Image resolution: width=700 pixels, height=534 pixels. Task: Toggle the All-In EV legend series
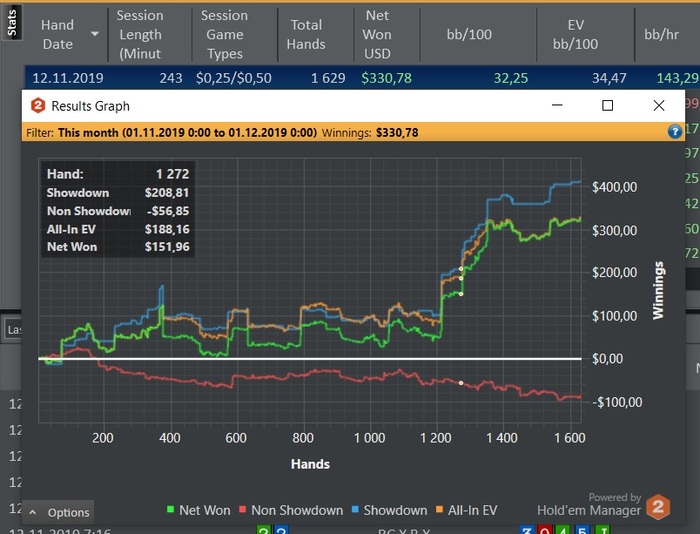pos(466,510)
